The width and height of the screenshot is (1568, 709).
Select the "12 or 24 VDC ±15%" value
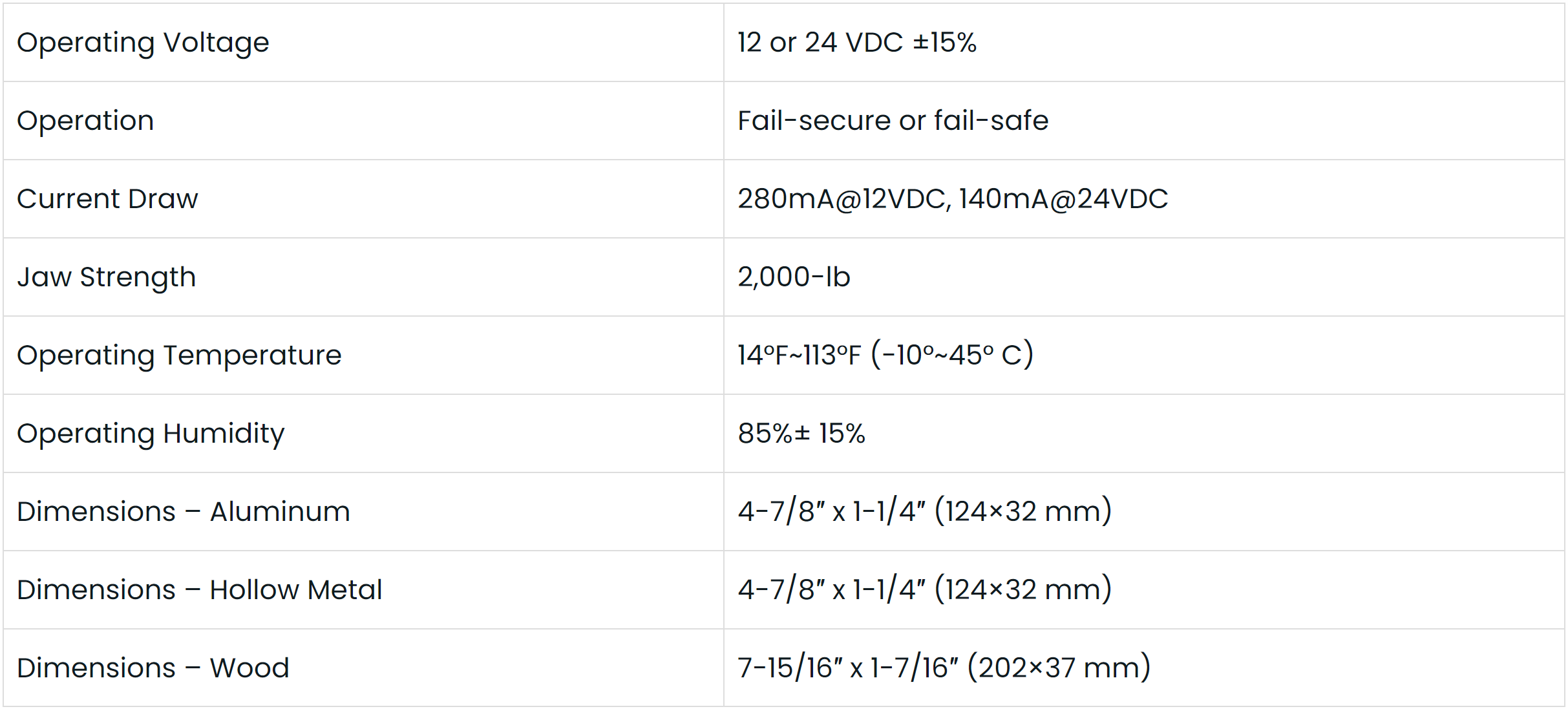856,43
